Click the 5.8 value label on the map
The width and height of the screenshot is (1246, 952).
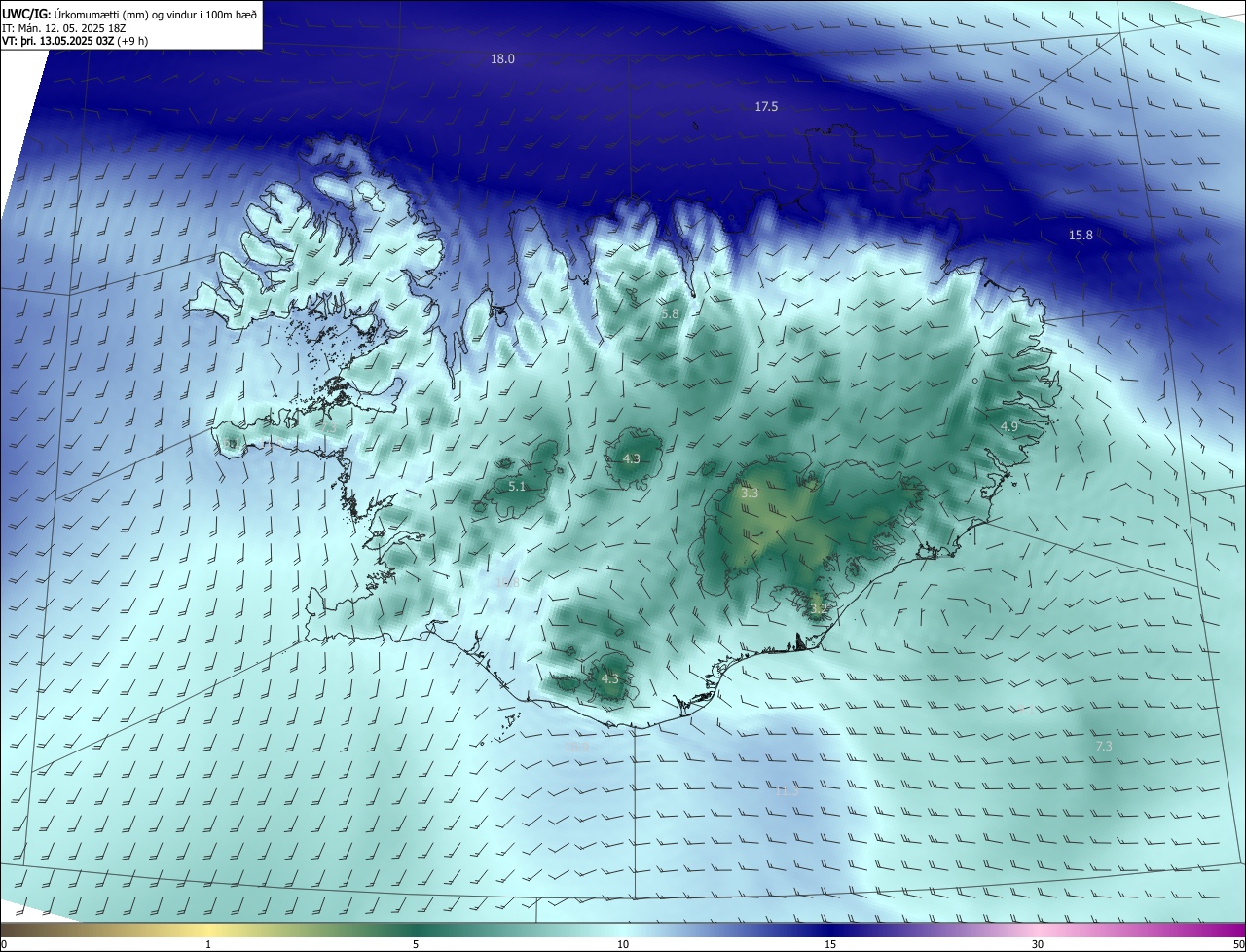tap(670, 314)
